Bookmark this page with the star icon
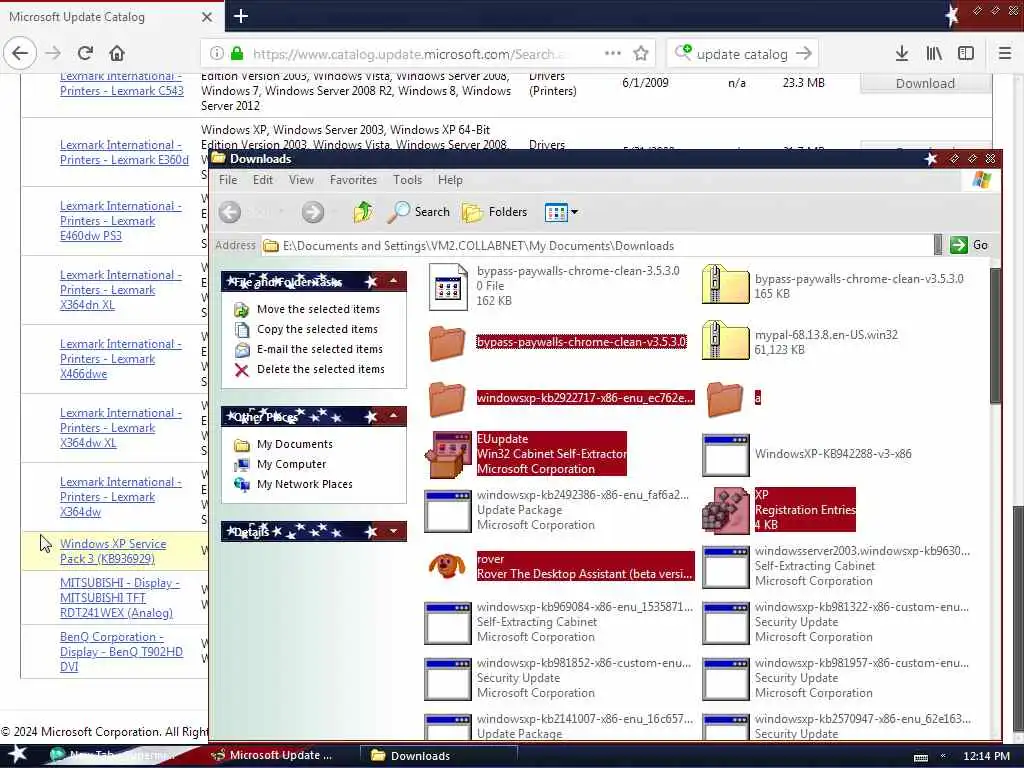Image resolution: width=1024 pixels, height=768 pixels. coord(641,54)
